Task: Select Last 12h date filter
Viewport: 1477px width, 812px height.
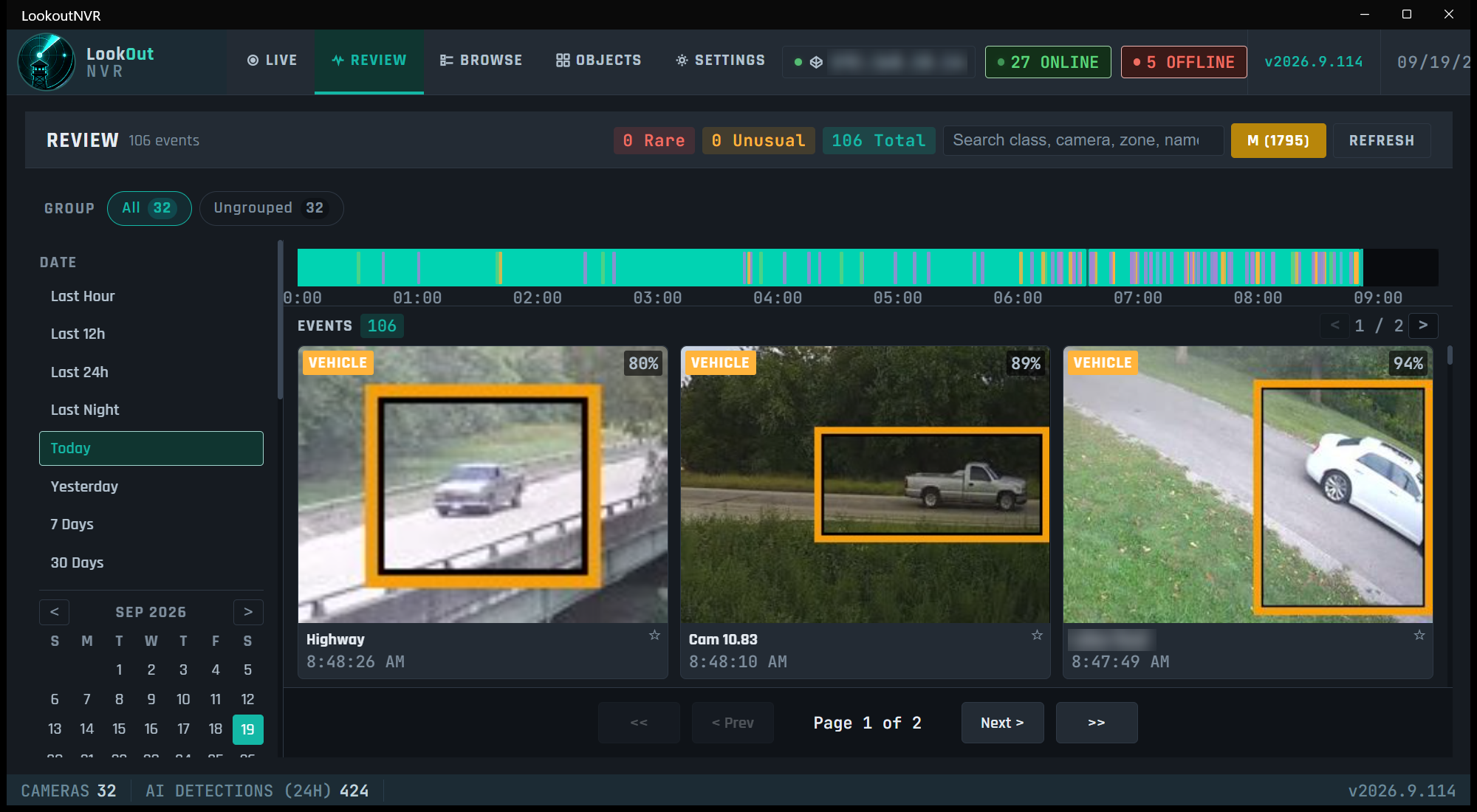Action: 151,334
